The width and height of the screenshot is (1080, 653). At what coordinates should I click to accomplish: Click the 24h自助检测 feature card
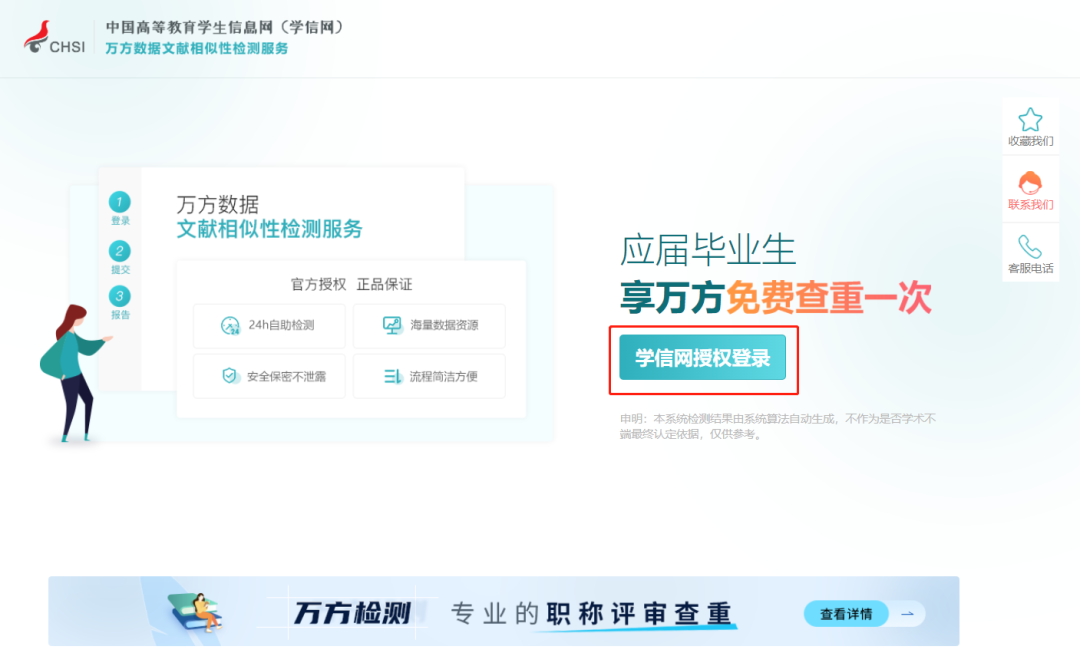(x=269, y=326)
